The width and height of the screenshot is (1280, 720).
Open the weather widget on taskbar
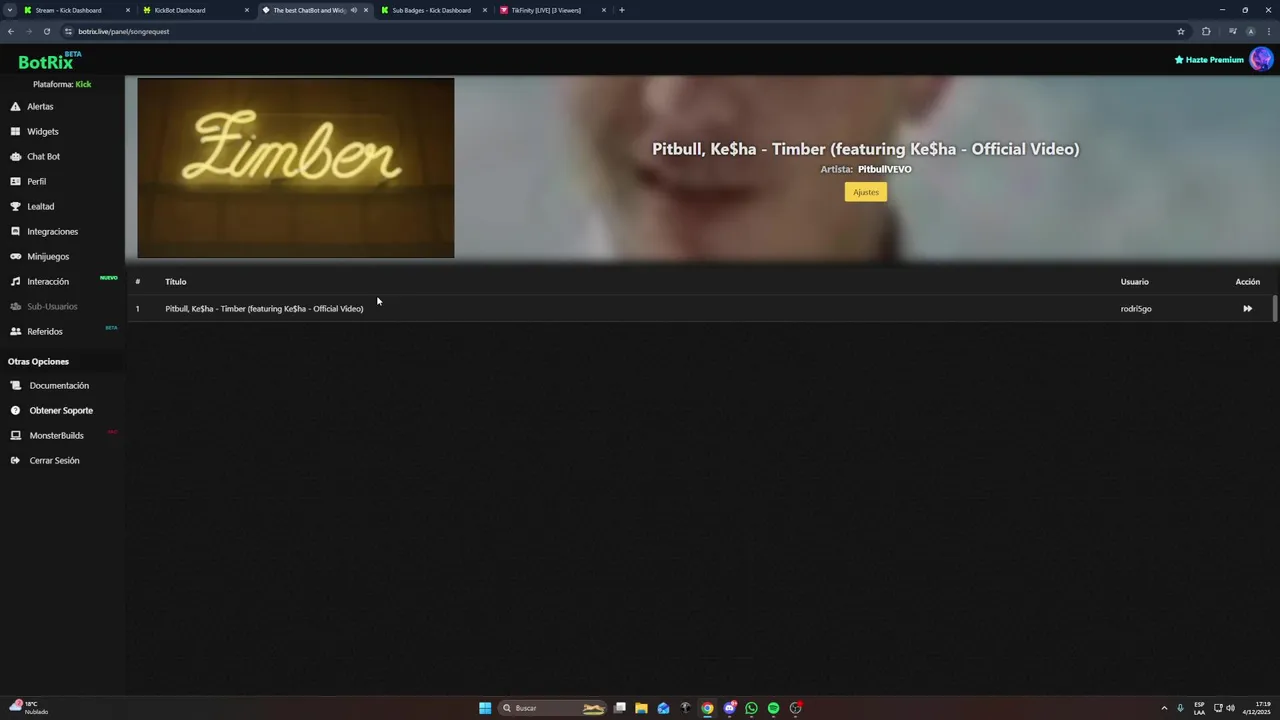click(x=28, y=708)
